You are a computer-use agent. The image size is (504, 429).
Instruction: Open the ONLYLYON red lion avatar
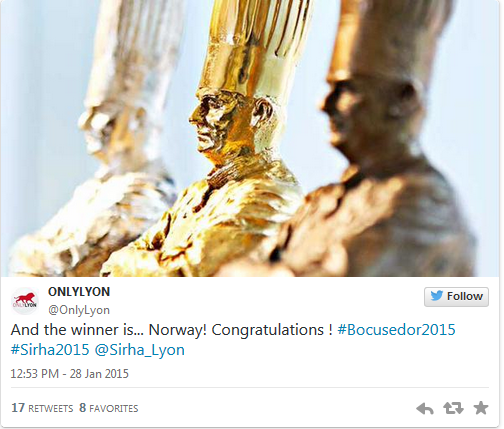click(x=25, y=301)
